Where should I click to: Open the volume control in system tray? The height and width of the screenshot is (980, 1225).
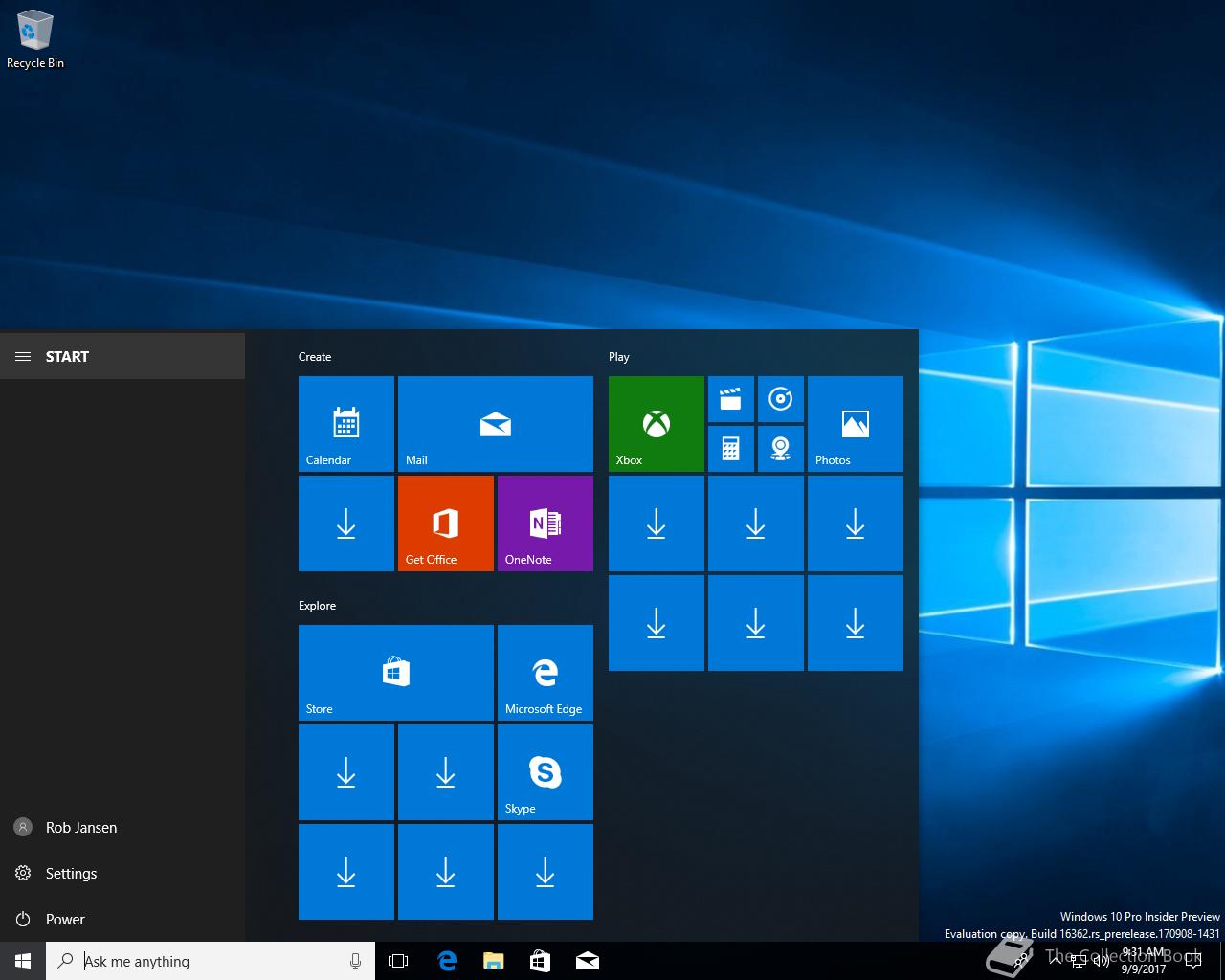pyautogui.click(x=1102, y=961)
